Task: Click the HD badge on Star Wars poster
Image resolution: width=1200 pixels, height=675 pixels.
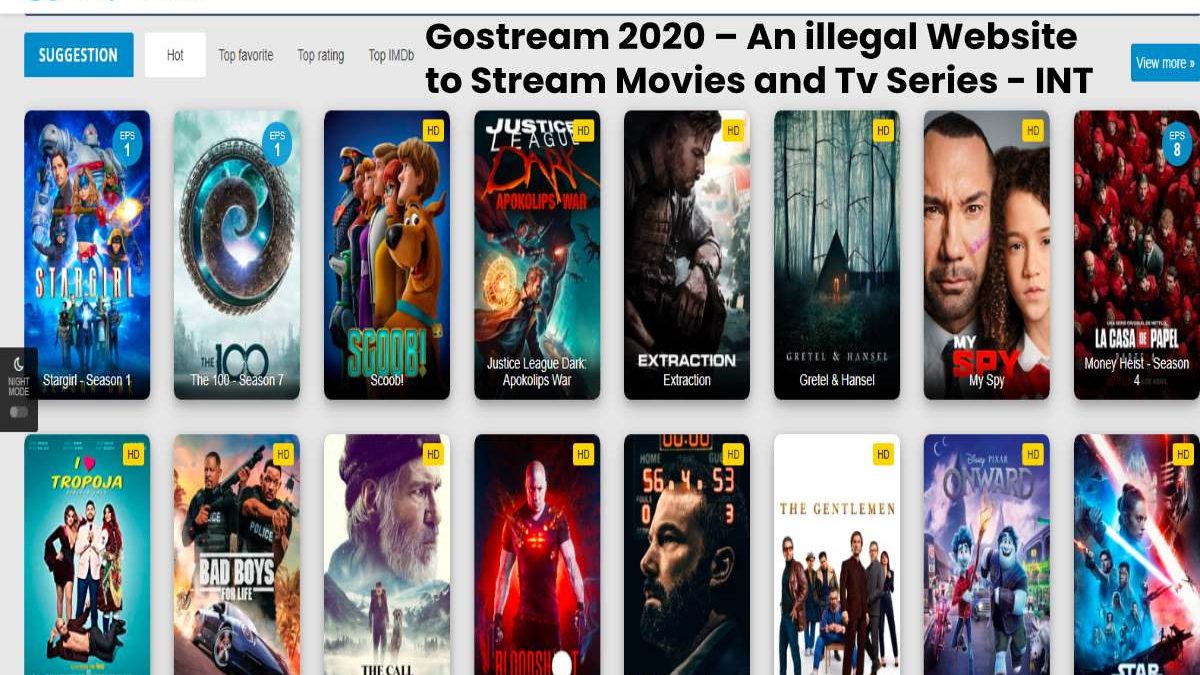Action: 1183,454
